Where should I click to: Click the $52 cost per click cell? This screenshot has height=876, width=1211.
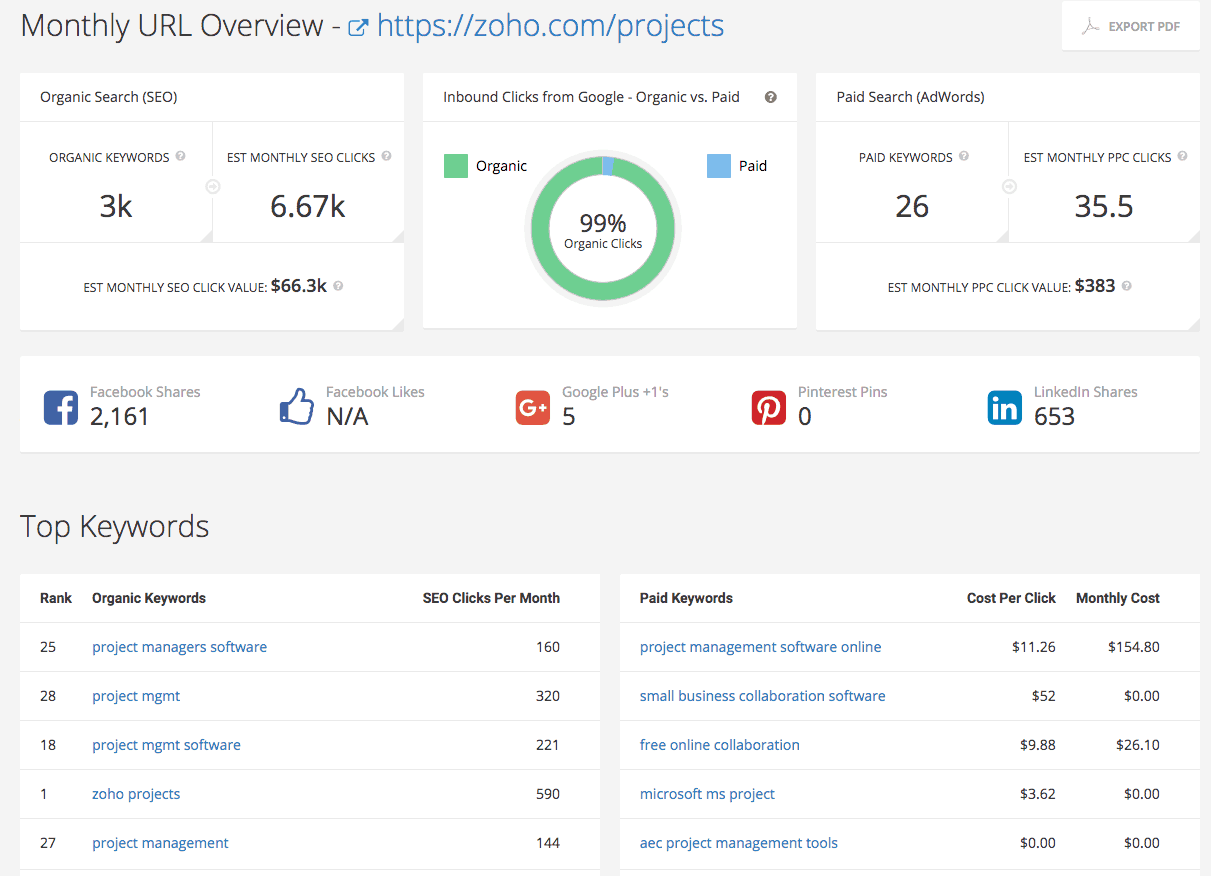[1044, 696]
